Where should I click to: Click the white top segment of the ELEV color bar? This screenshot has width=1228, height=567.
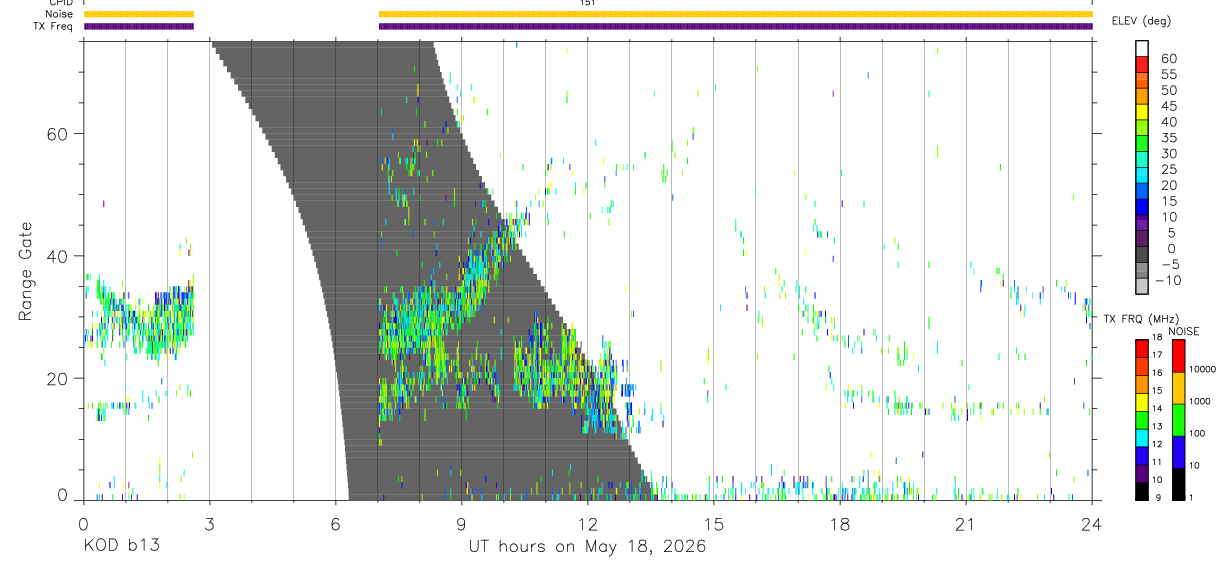coord(1142,49)
